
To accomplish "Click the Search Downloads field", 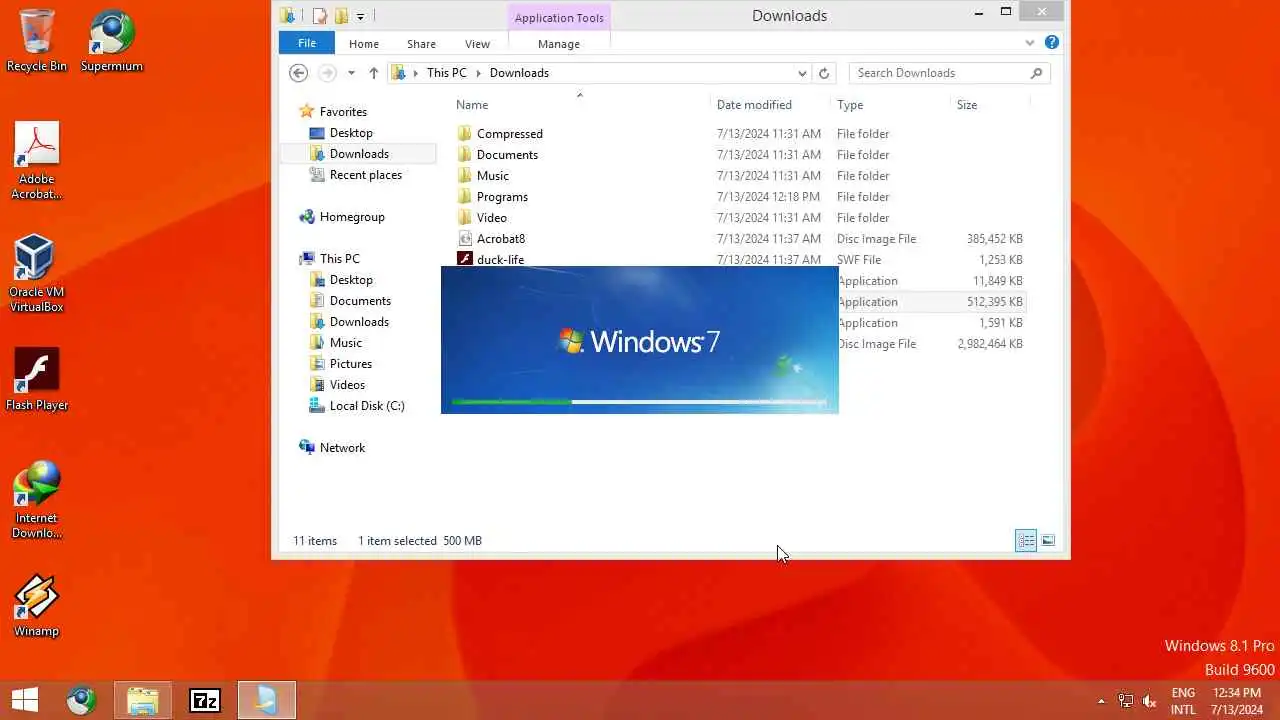I will pos(949,73).
